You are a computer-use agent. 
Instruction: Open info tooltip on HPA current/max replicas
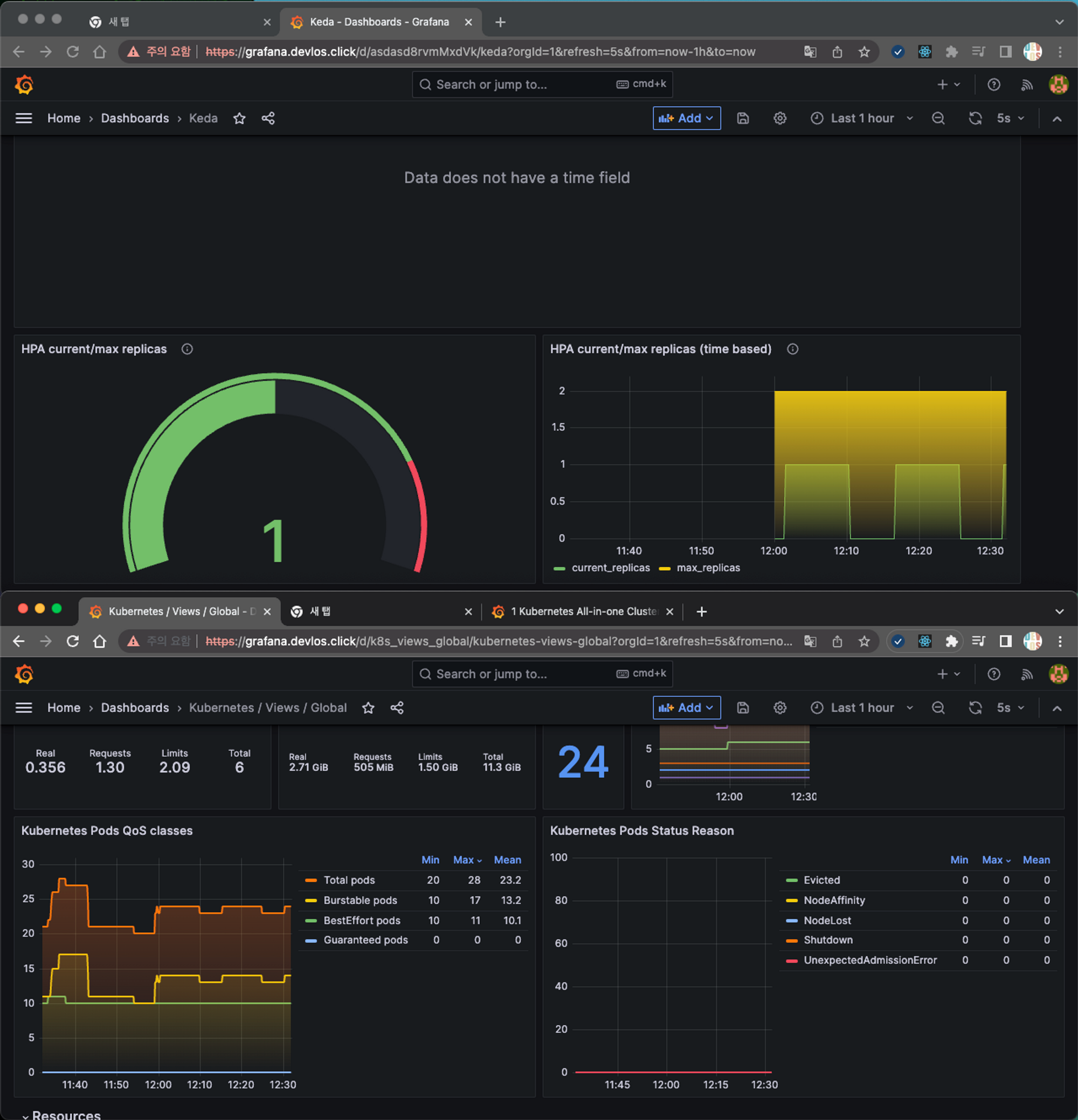(187, 349)
